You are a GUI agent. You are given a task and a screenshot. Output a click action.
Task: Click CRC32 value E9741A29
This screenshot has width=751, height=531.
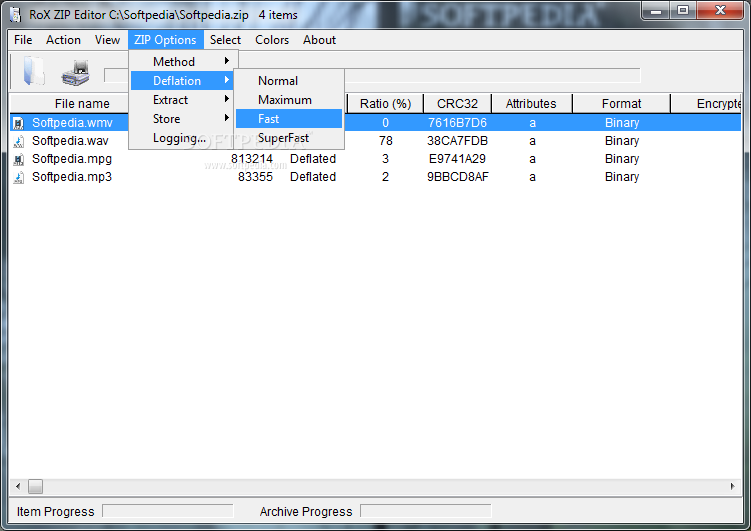(x=457, y=158)
